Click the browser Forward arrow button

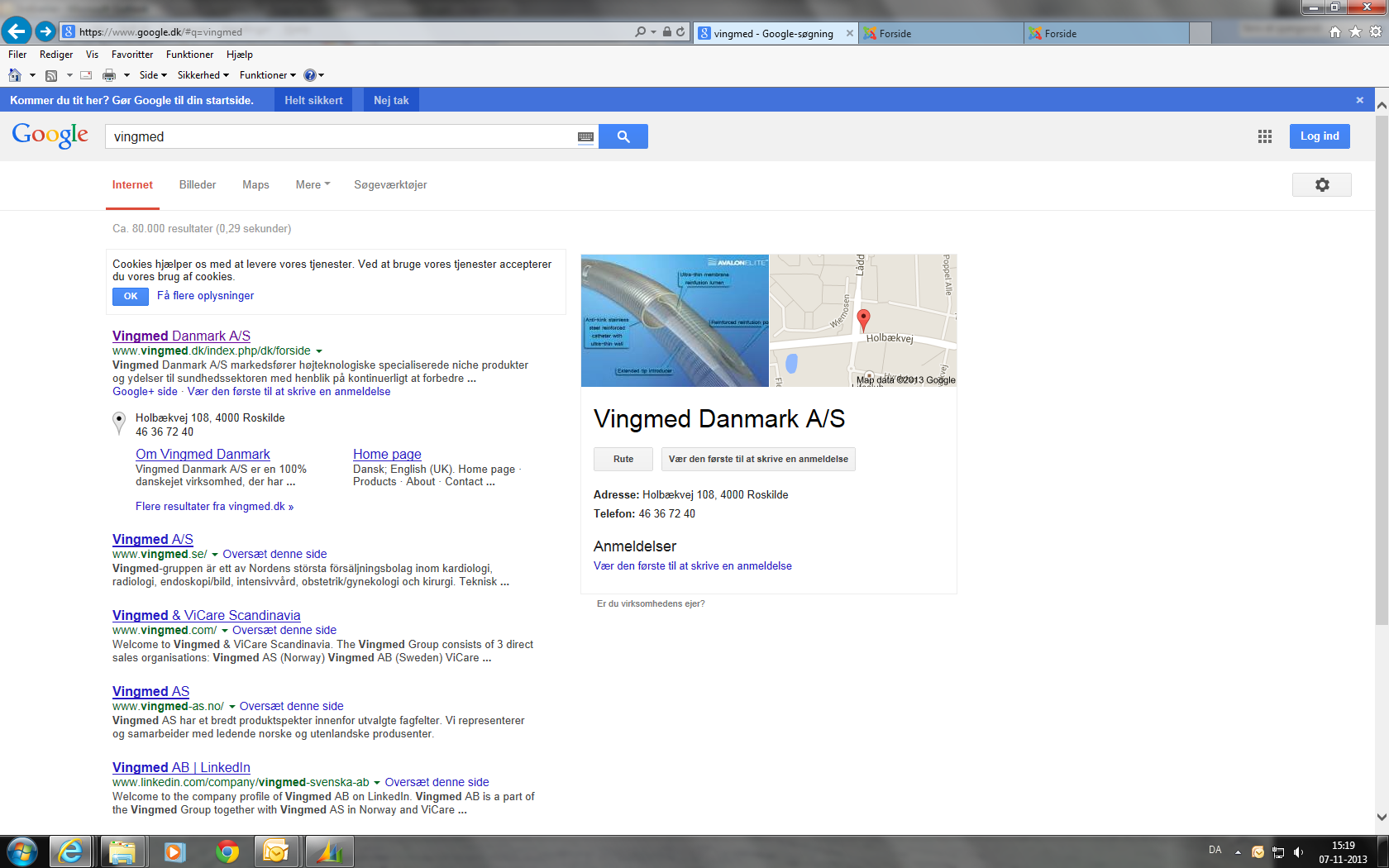45,31
